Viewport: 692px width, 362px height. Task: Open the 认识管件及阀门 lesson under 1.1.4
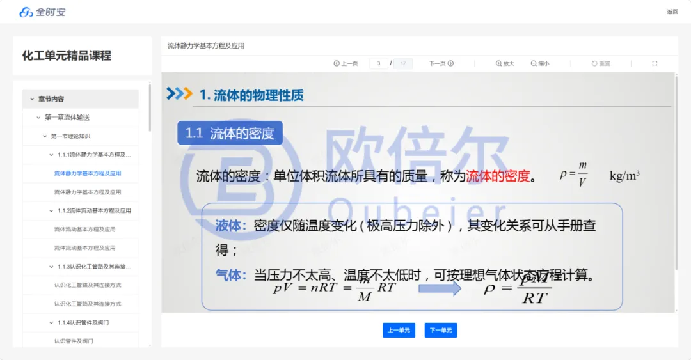tap(74, 341)
